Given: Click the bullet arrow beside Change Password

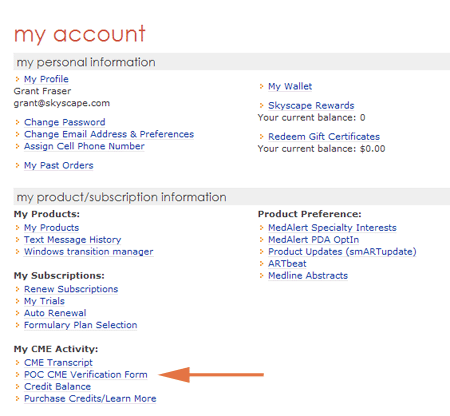Looking at the screenshot, I should [x=17, y=122].
